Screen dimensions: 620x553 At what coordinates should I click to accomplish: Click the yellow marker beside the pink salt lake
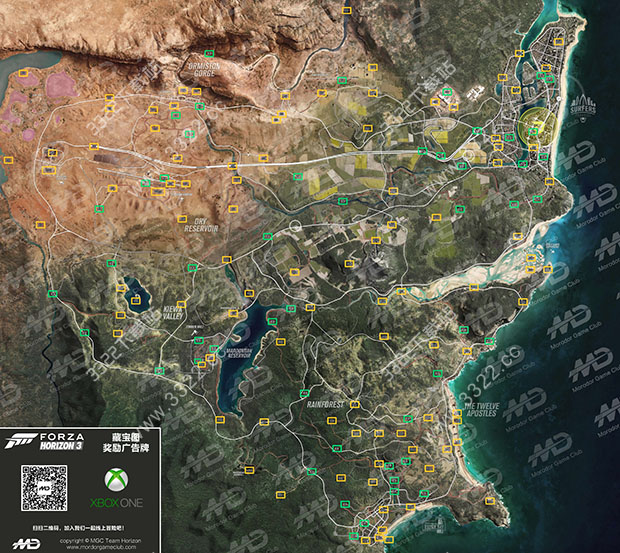coord(23,73)
